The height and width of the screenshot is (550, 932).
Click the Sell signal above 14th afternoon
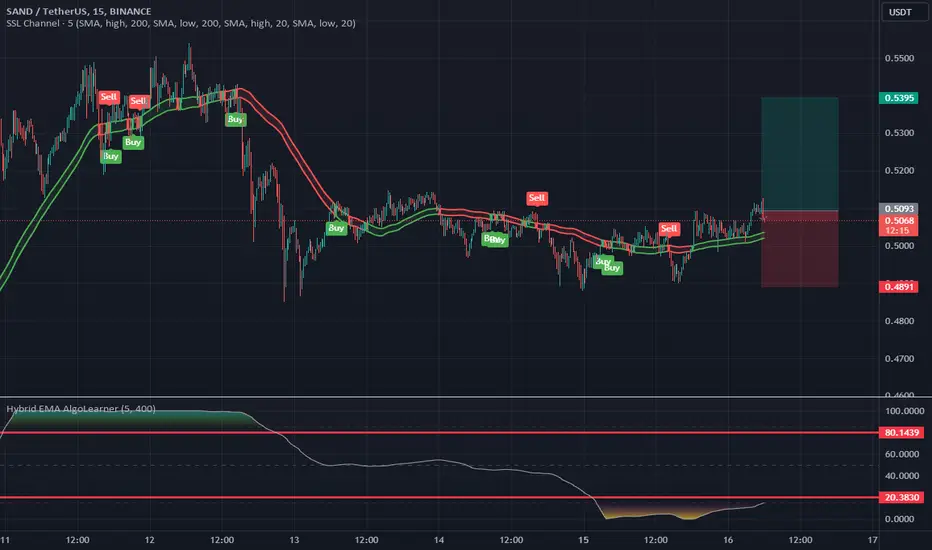coord(537,198)
